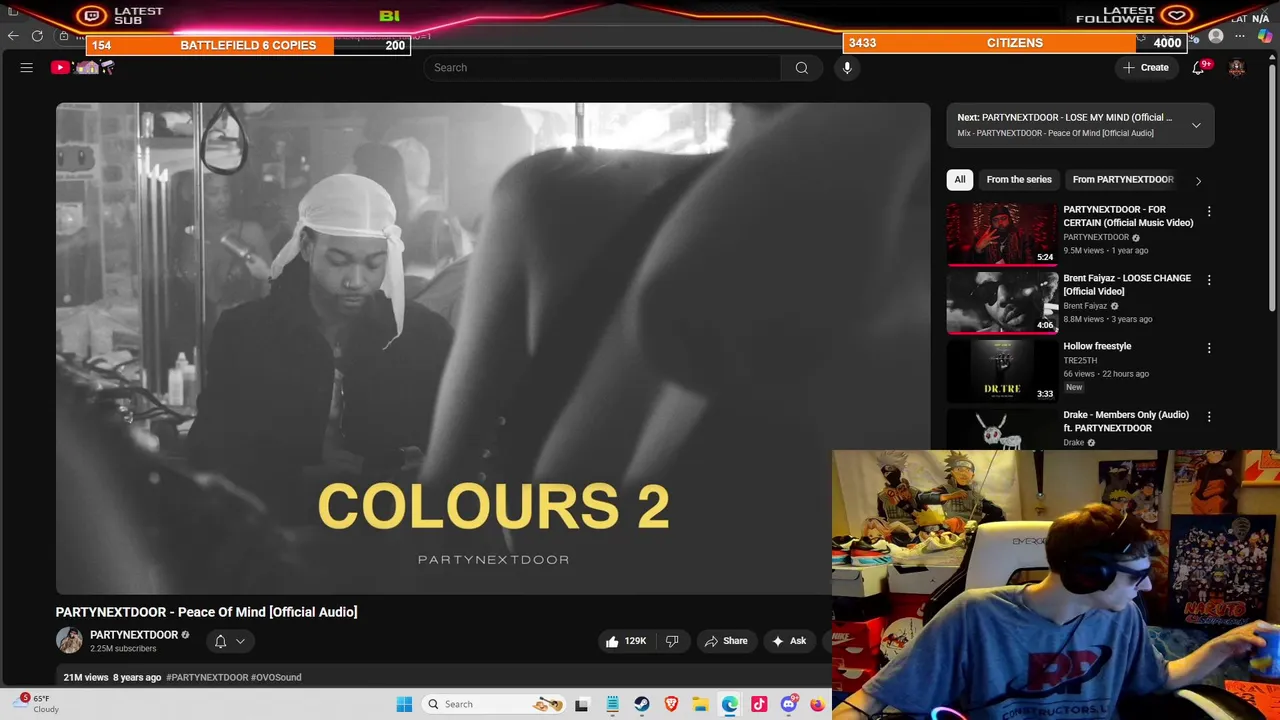
Task: Open subscription options dropdown chevron
Action: [x=240, y=641]
